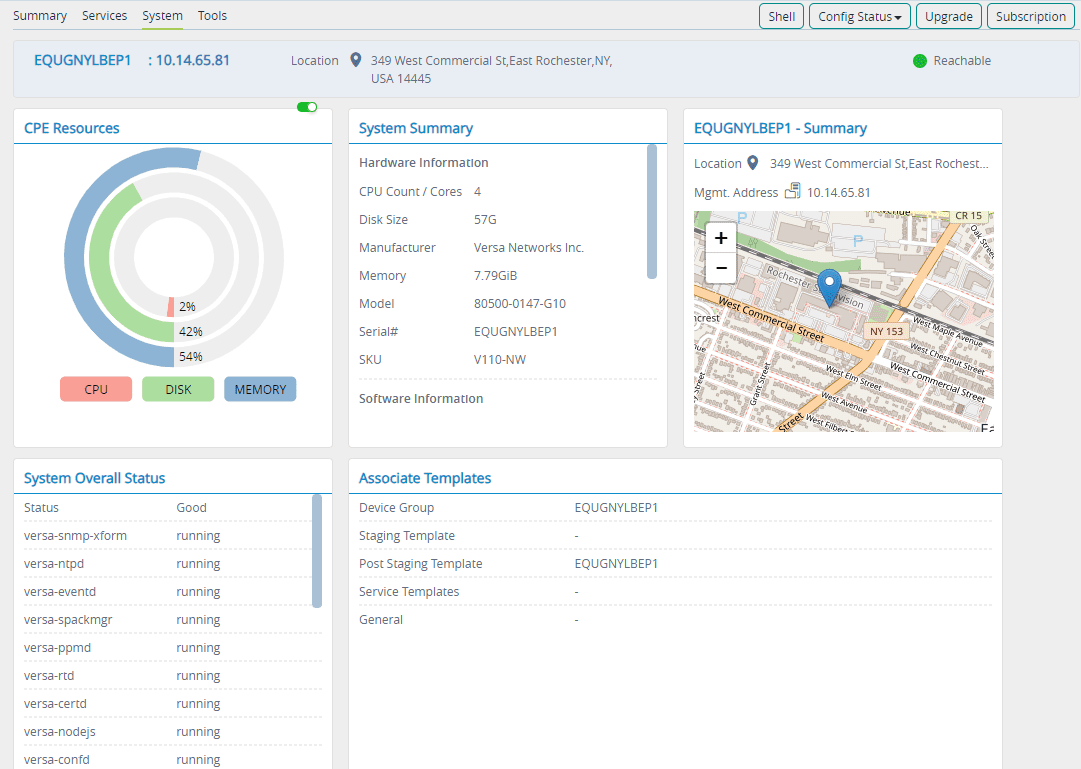Toggle the MEMORY series in the resources chart
Viewport: 1081px width, 769px height.
(259, 389)
